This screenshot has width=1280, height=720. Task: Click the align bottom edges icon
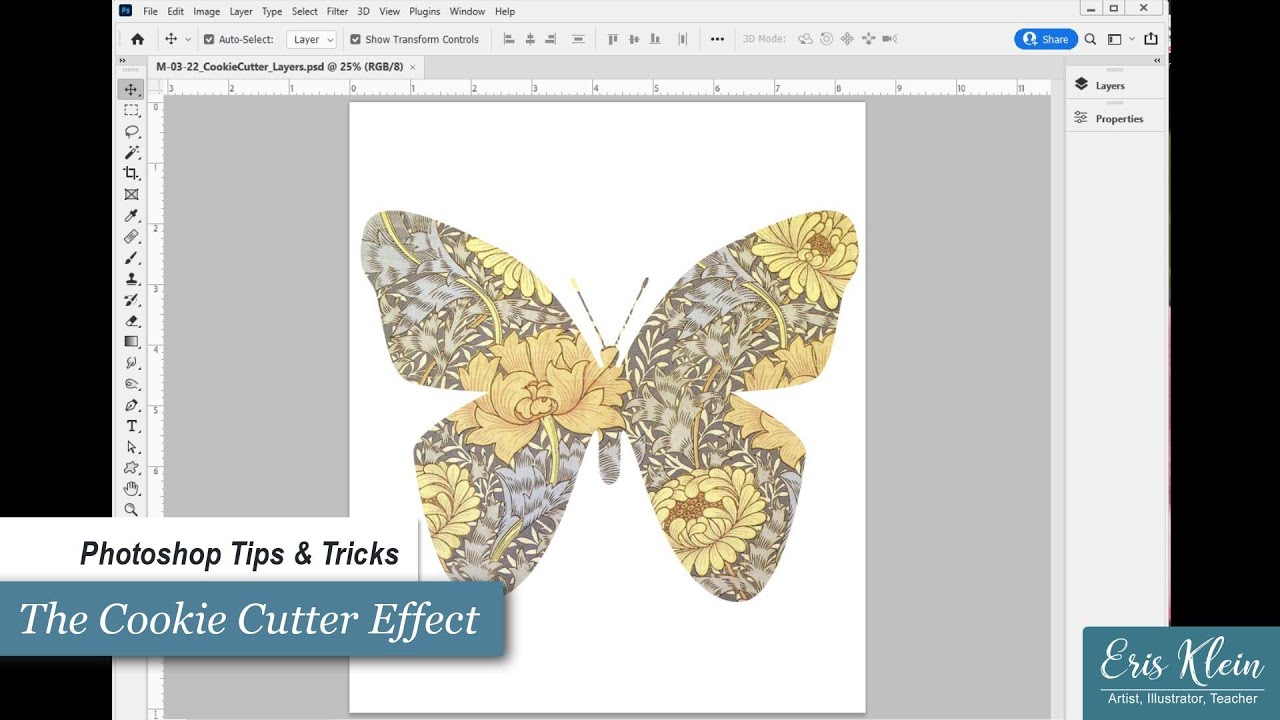pyautogui.click(x=655, y=39)
